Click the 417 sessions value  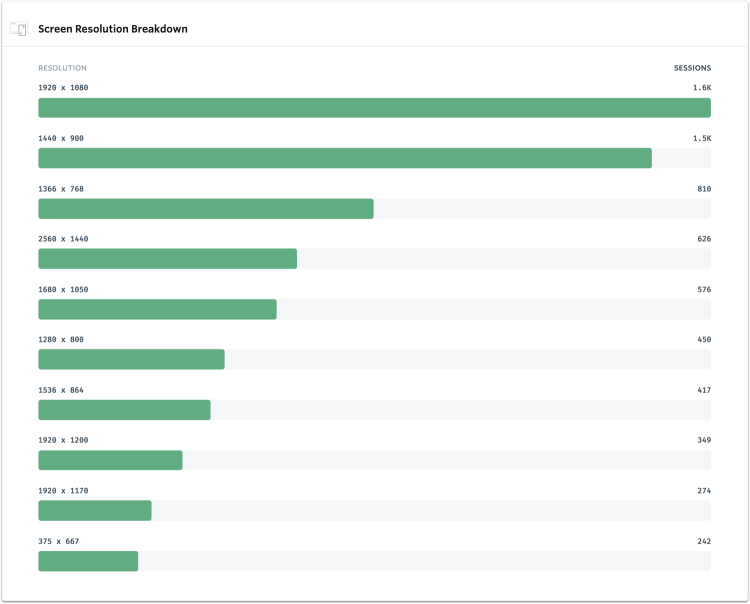pos(704,390)
